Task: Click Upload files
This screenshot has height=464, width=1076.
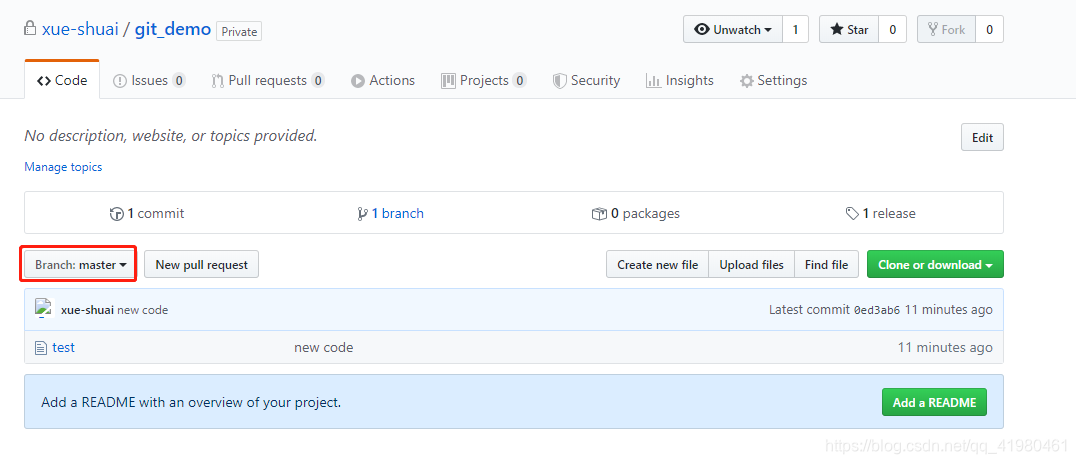Action: point(751,264)
